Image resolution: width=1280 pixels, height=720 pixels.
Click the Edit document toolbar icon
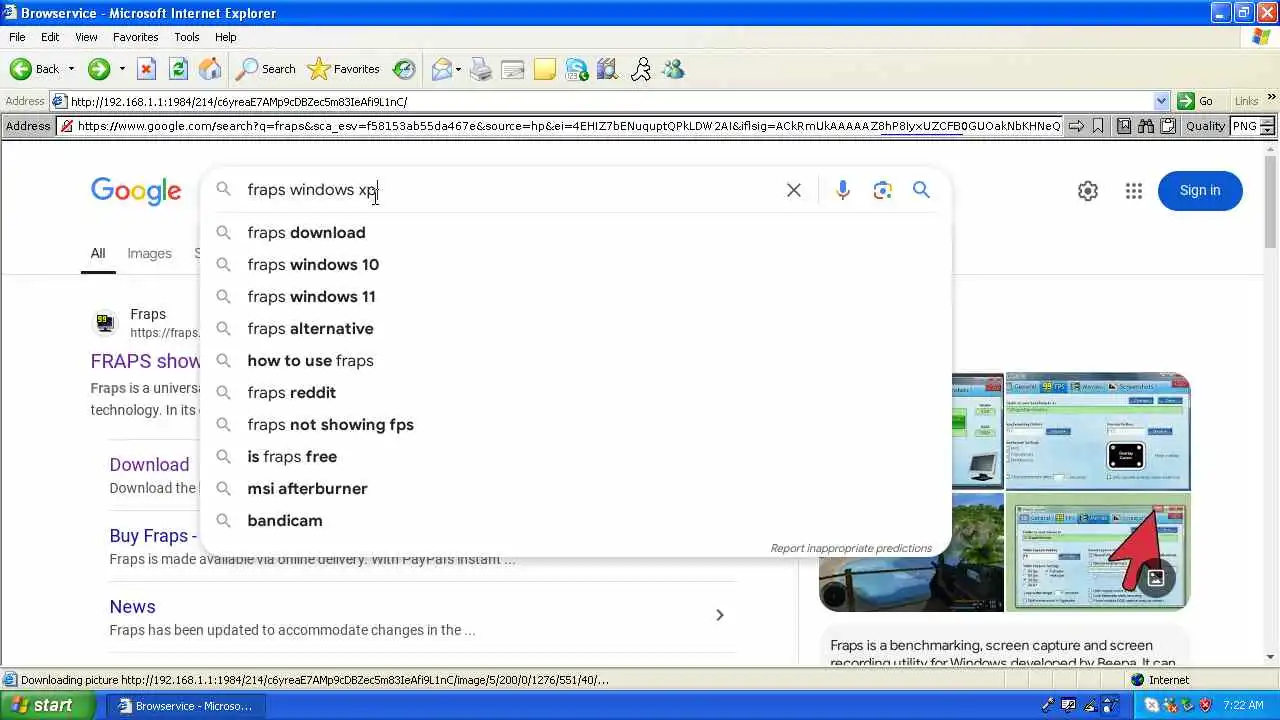point(513,69)
